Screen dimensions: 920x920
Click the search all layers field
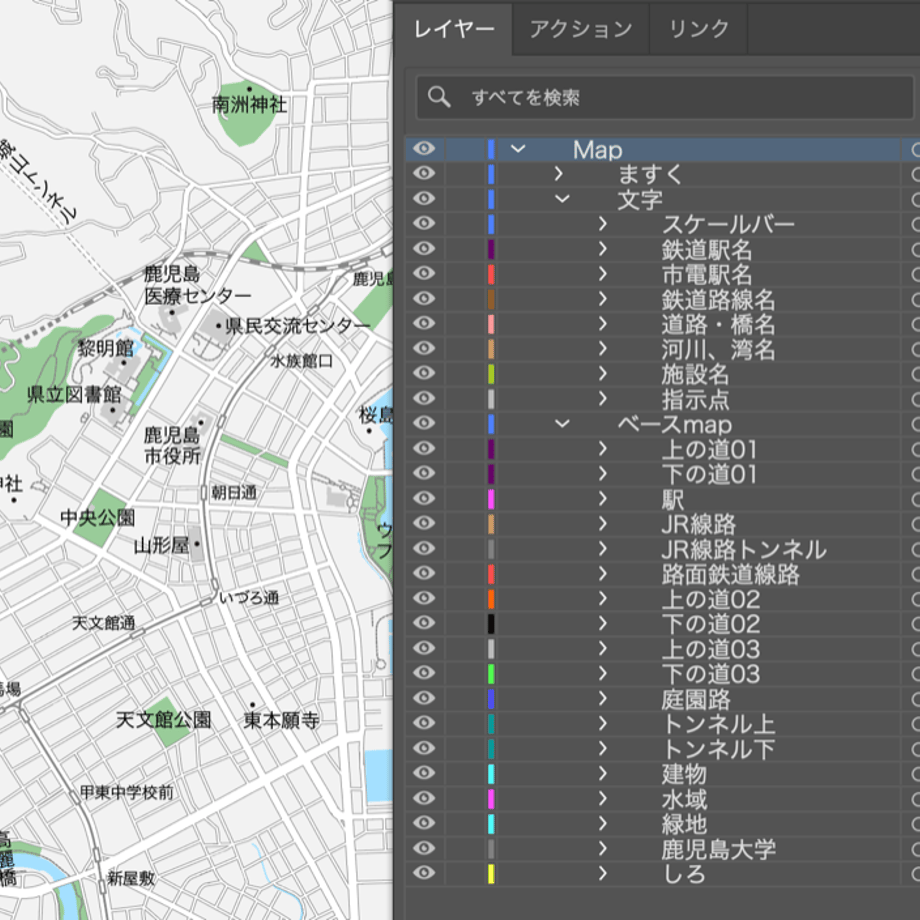click(x=665, y=97)
